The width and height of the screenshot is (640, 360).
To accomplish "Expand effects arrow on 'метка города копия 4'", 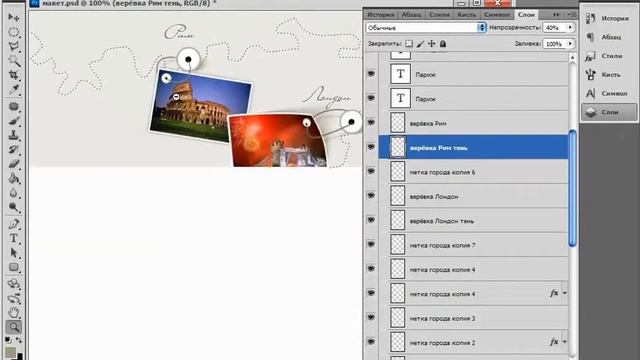I will point(565,293).
